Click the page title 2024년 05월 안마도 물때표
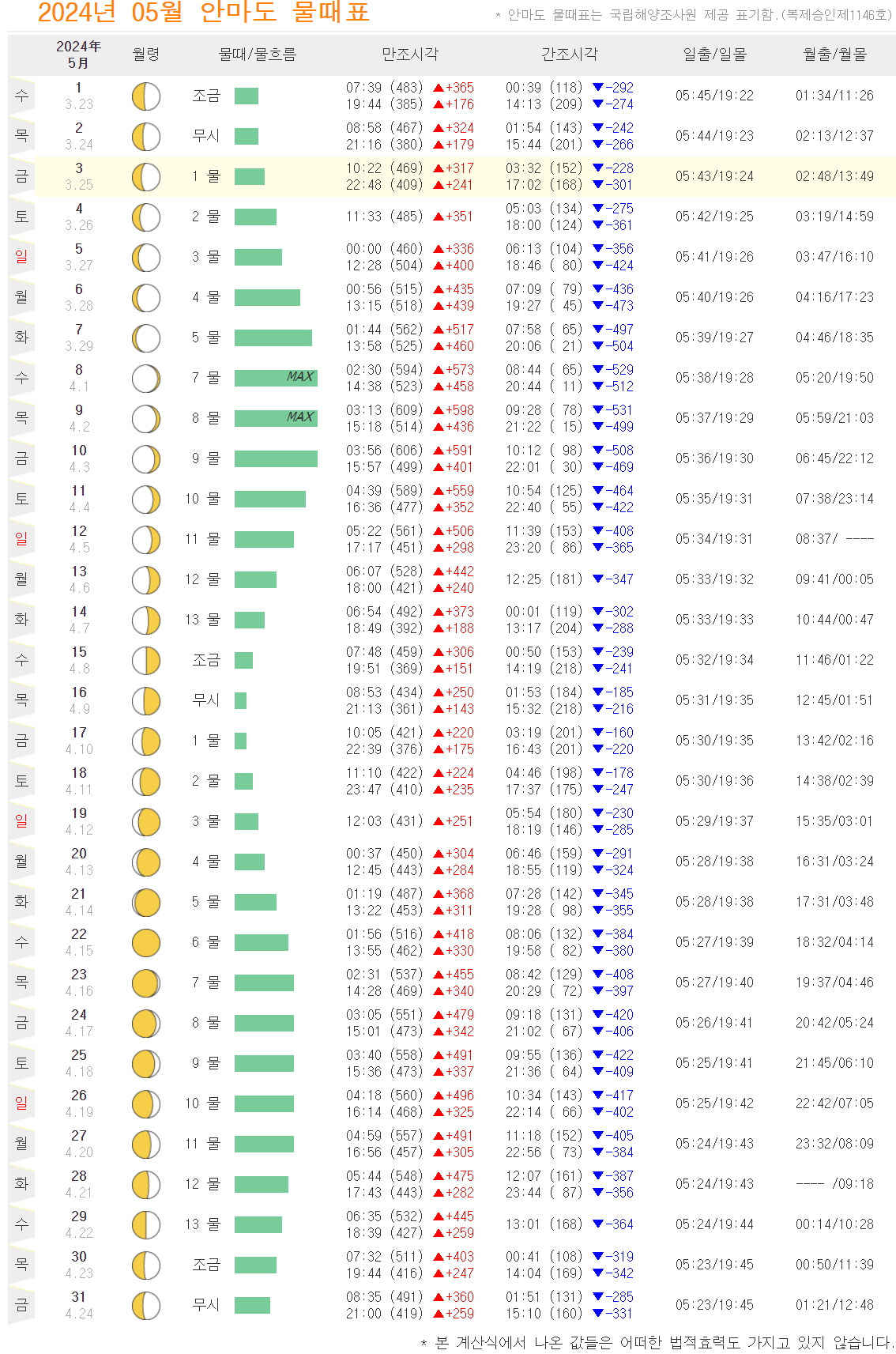 (x=204, y=12)
